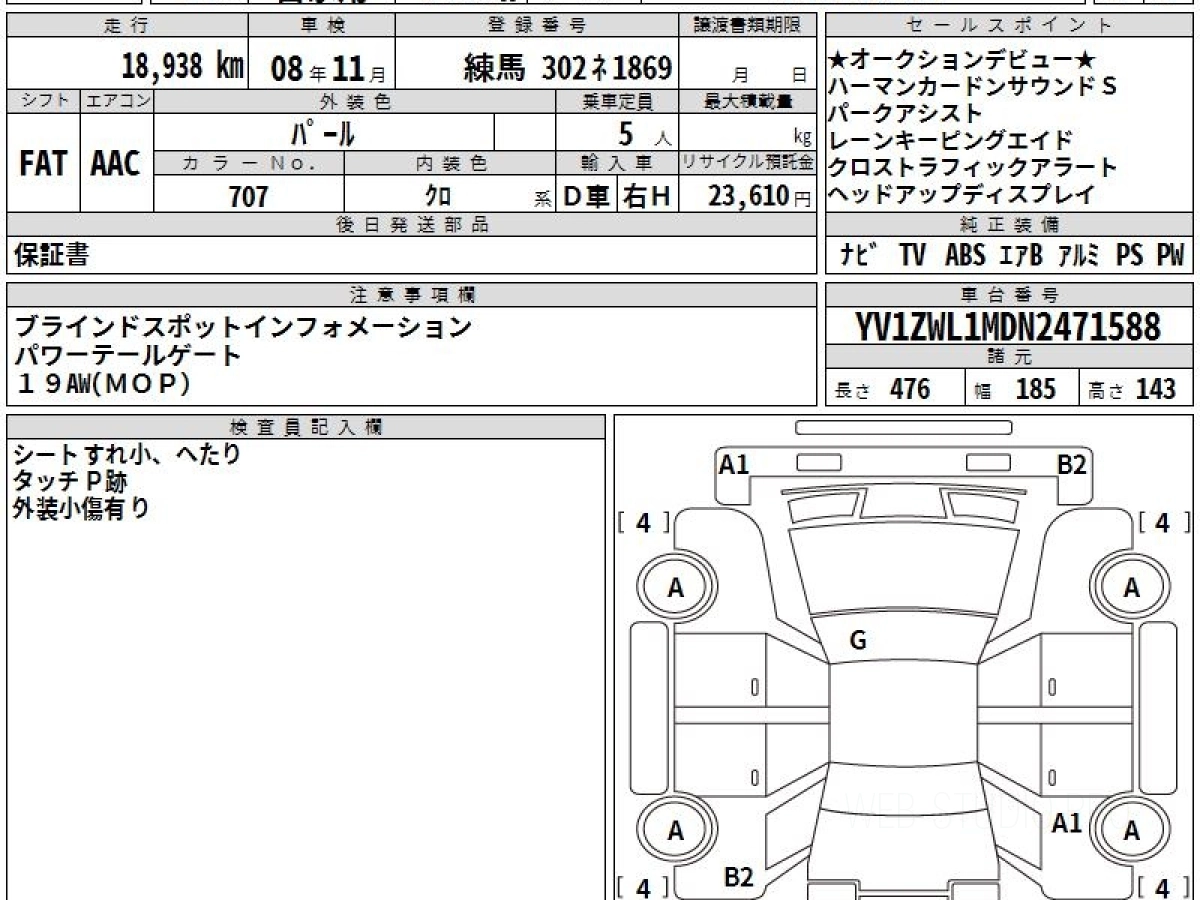The height and width of the screenshot is (900, 1200).
Task: Select the ★オークションデビュー★ line
Action: 964,60
